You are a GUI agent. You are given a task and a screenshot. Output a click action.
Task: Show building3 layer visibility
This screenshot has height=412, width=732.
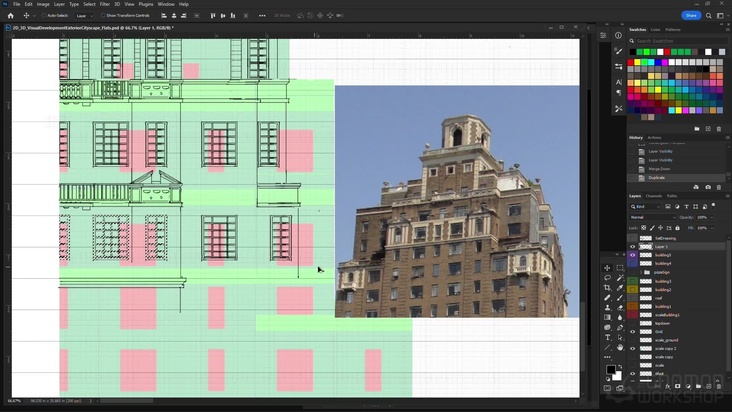point(633,281)
